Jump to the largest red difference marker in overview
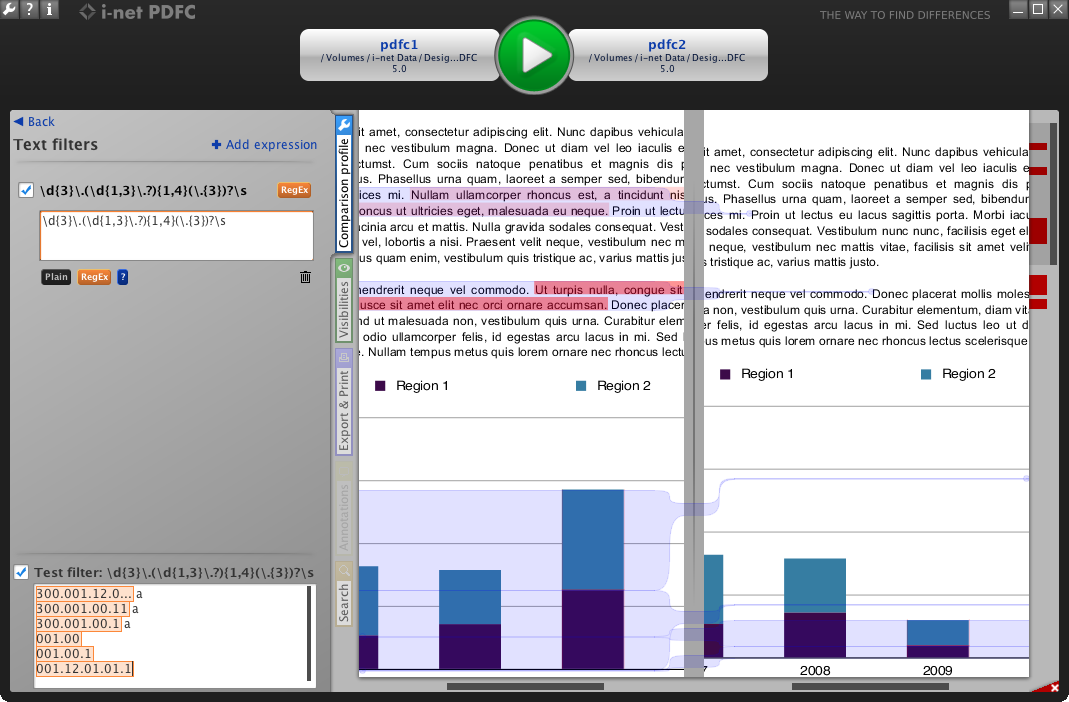 pyautogui.click(x=1038, y=230)
